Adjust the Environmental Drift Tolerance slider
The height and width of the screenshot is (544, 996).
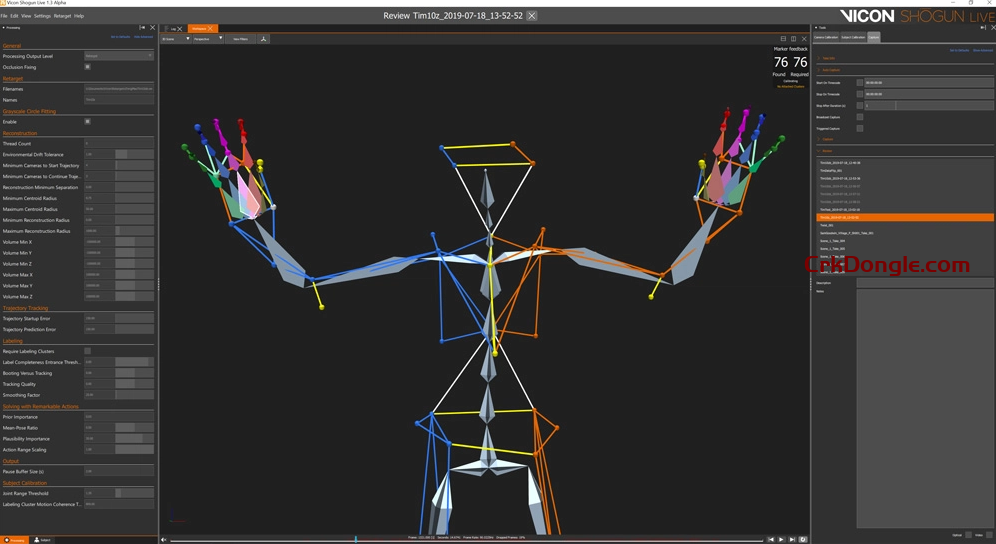[120, 155]
